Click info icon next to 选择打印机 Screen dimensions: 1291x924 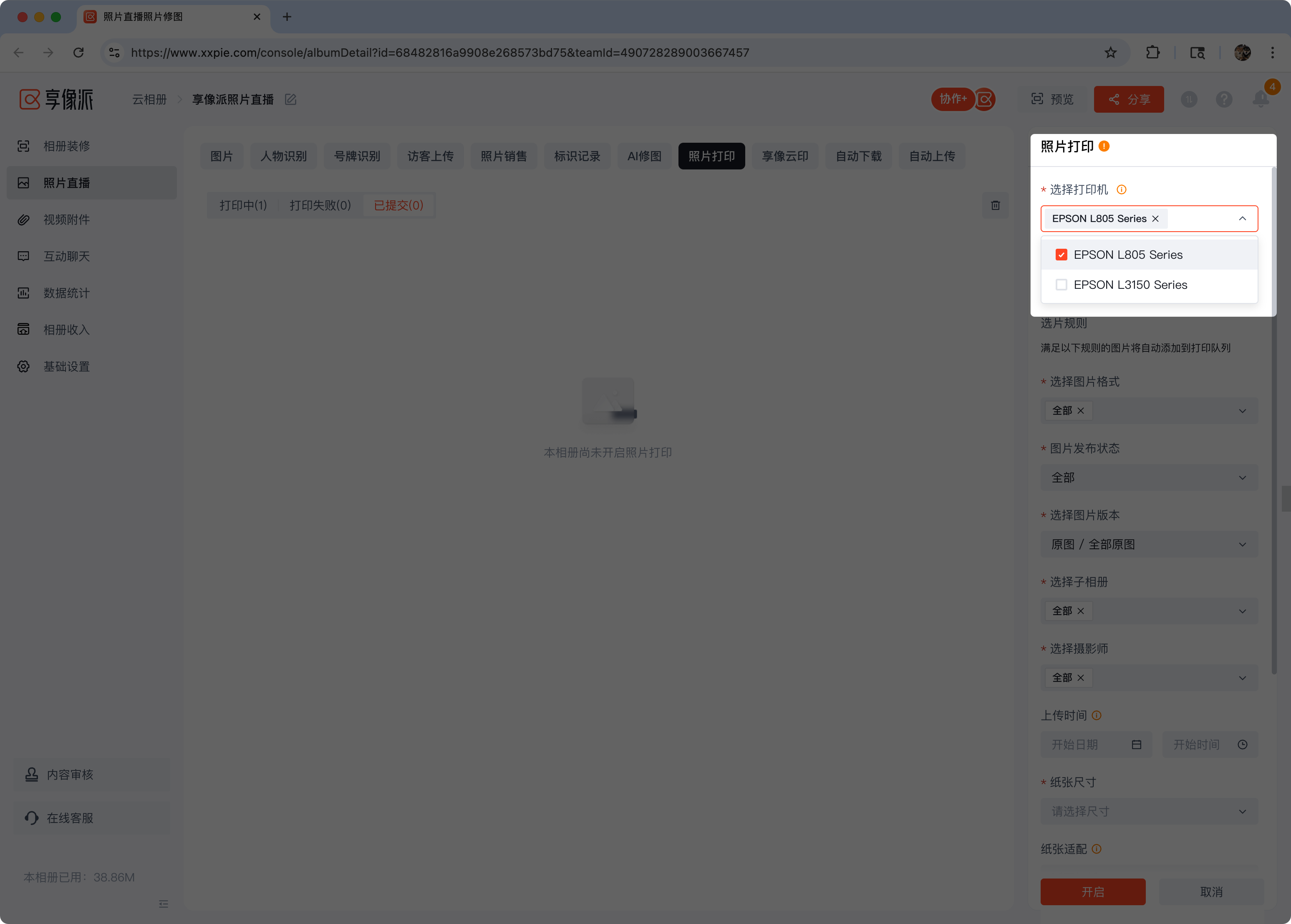click(x=1122, y=189)
